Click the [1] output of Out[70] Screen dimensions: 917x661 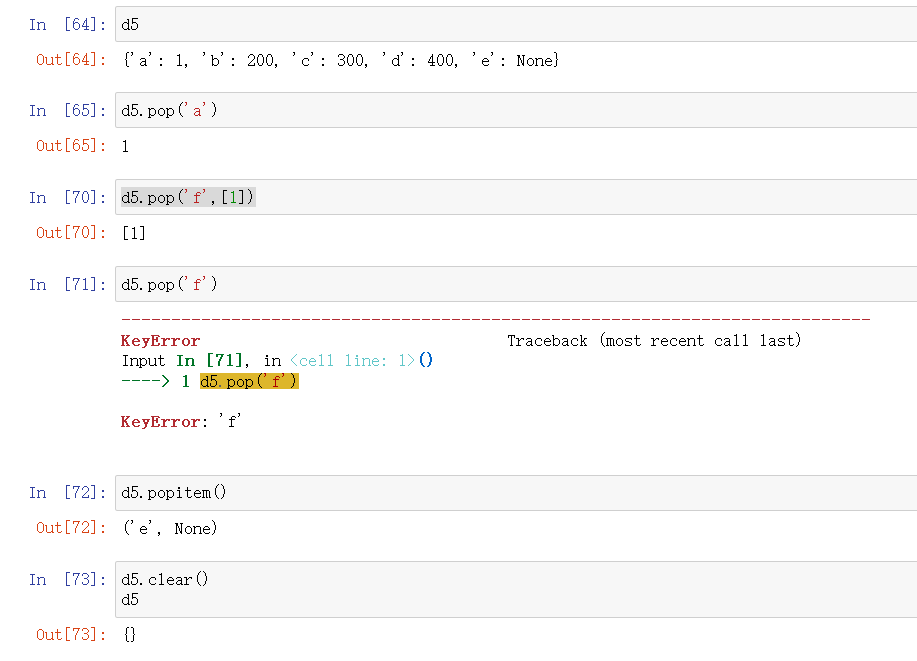(x=133, y=233)
